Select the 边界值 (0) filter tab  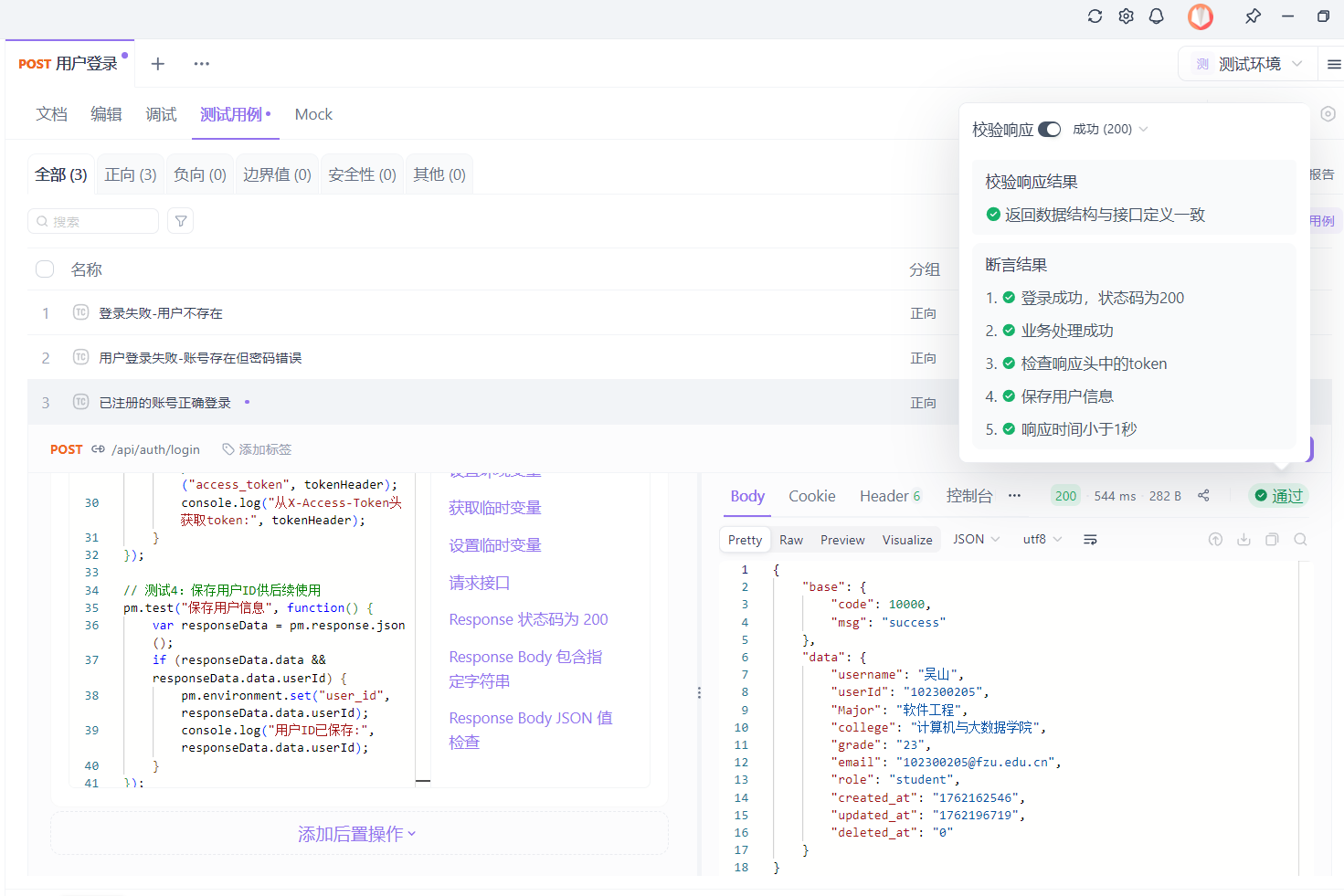coord(277,174)
